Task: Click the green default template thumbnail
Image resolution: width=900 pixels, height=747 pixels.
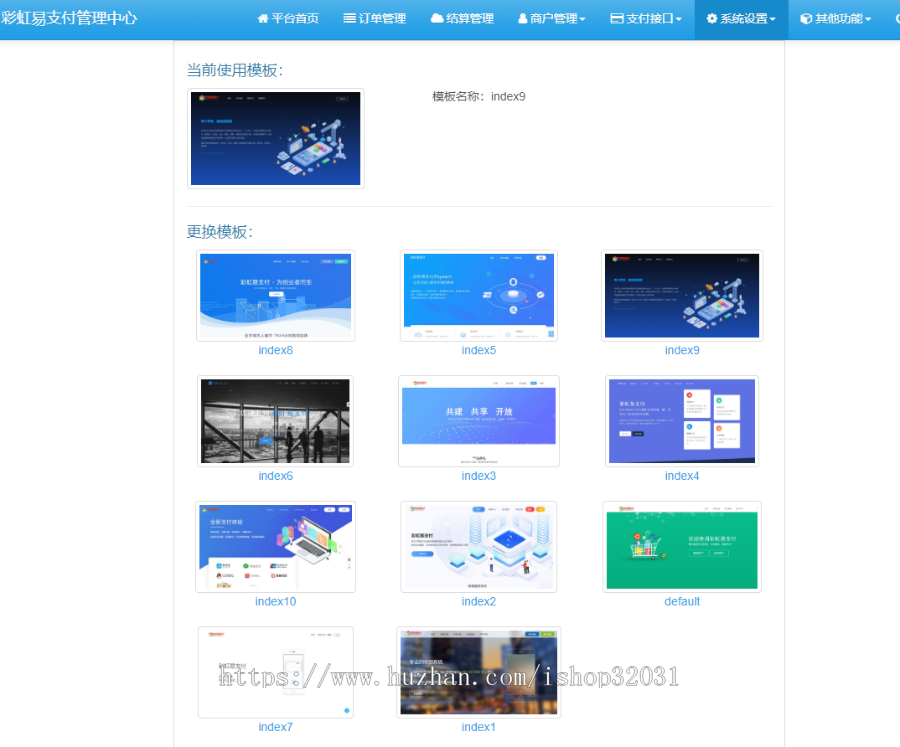Action: [681, 546]
